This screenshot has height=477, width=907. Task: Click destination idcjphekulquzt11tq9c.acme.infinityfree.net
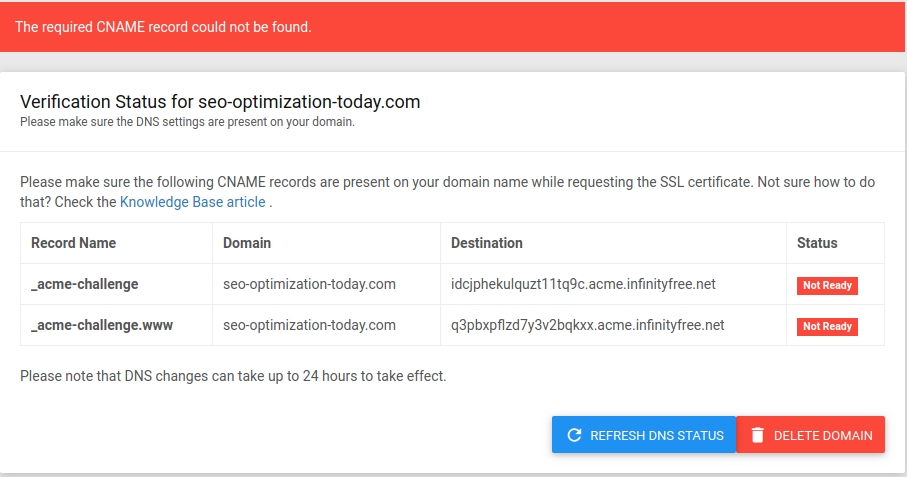coord(583,284)
